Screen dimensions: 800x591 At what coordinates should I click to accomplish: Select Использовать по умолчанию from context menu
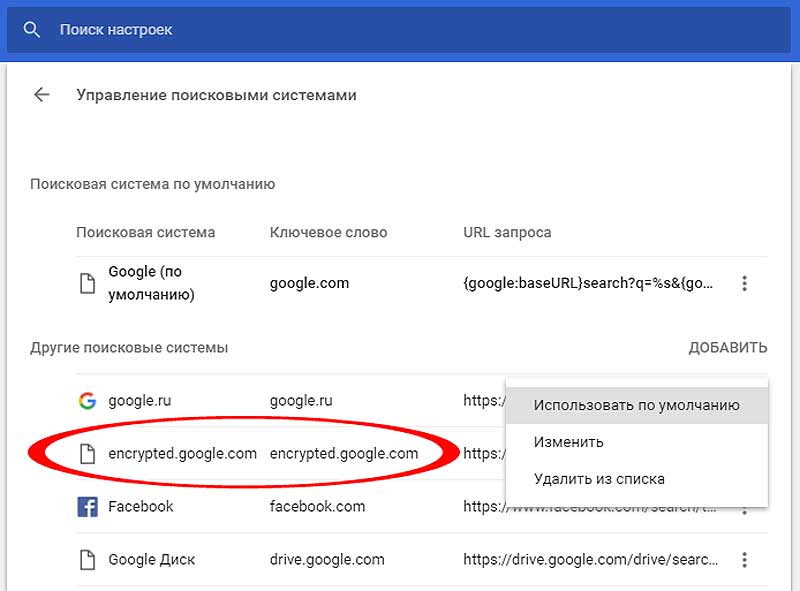pyautogui.click(x=637, y=405)
